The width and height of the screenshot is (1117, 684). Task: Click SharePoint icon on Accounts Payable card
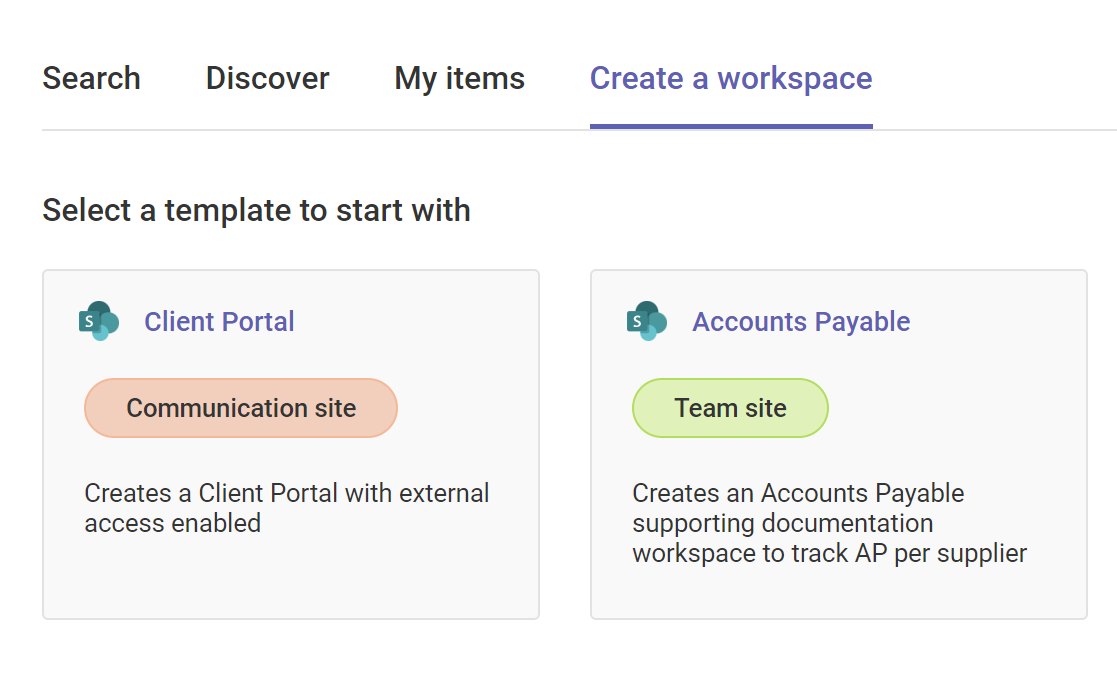click(647, 321)
